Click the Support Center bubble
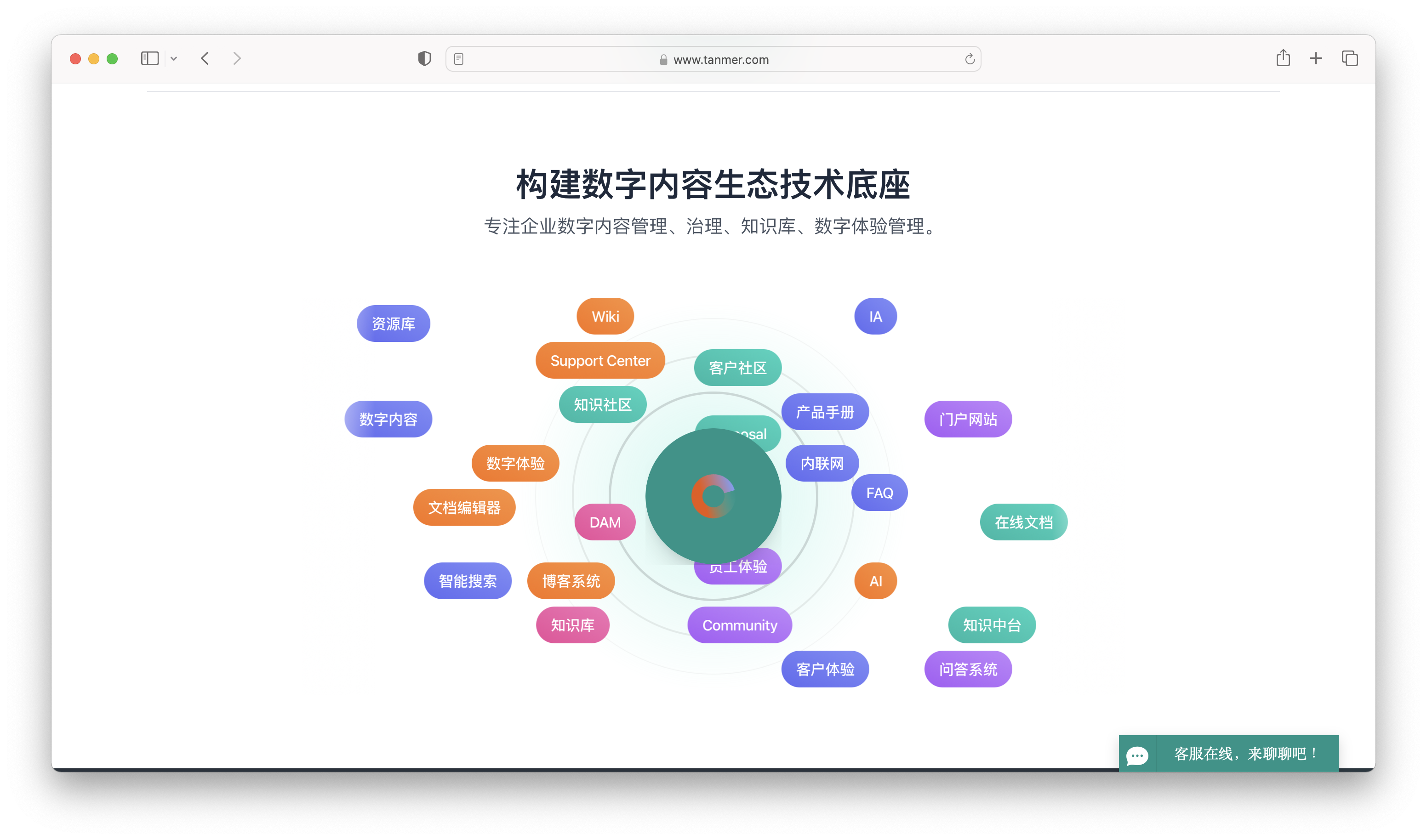1427x840 pixels. tap(600, 361)
